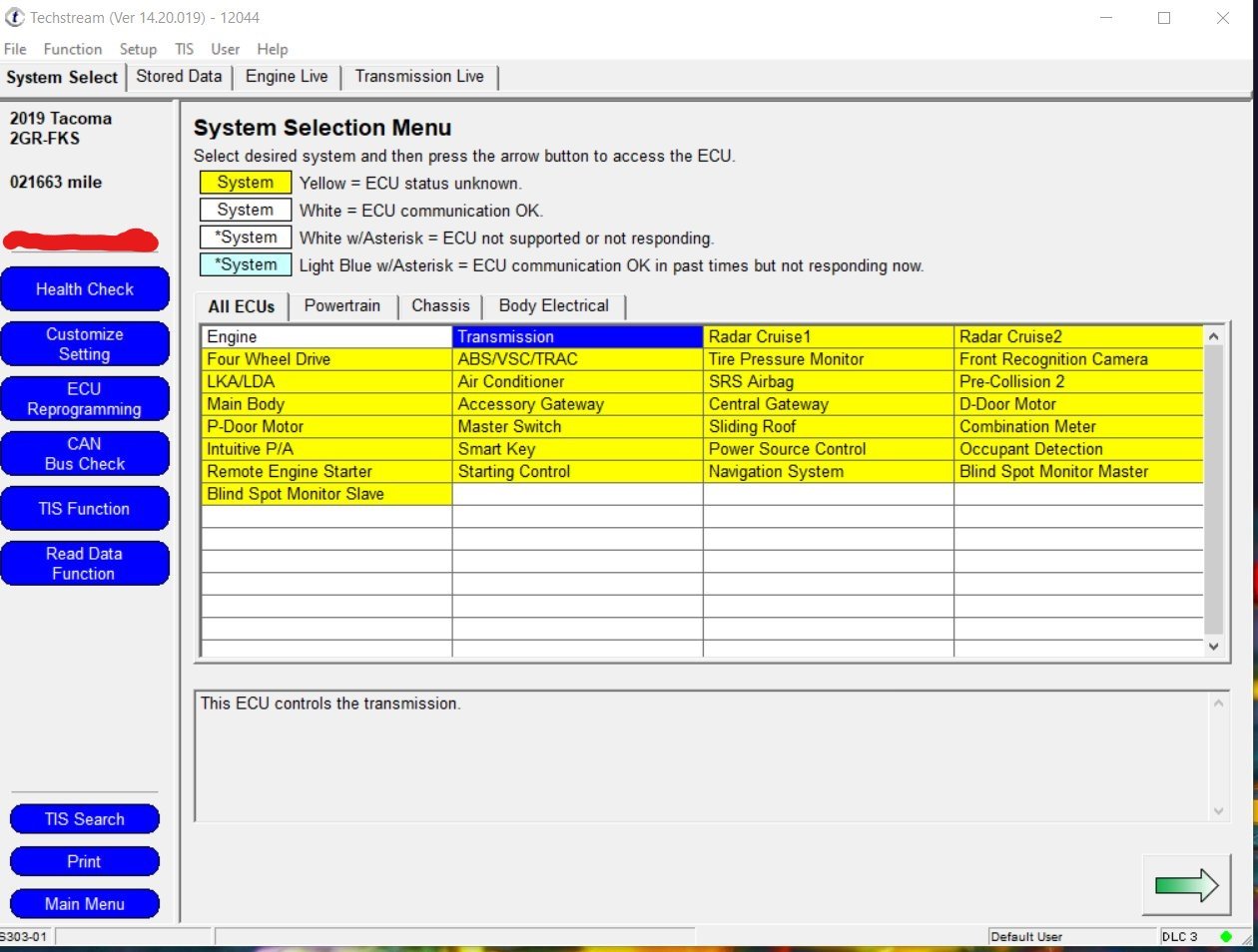Select the Main Body system
The height and width of the screenshot is (952, 1258).
coord(326,404)
